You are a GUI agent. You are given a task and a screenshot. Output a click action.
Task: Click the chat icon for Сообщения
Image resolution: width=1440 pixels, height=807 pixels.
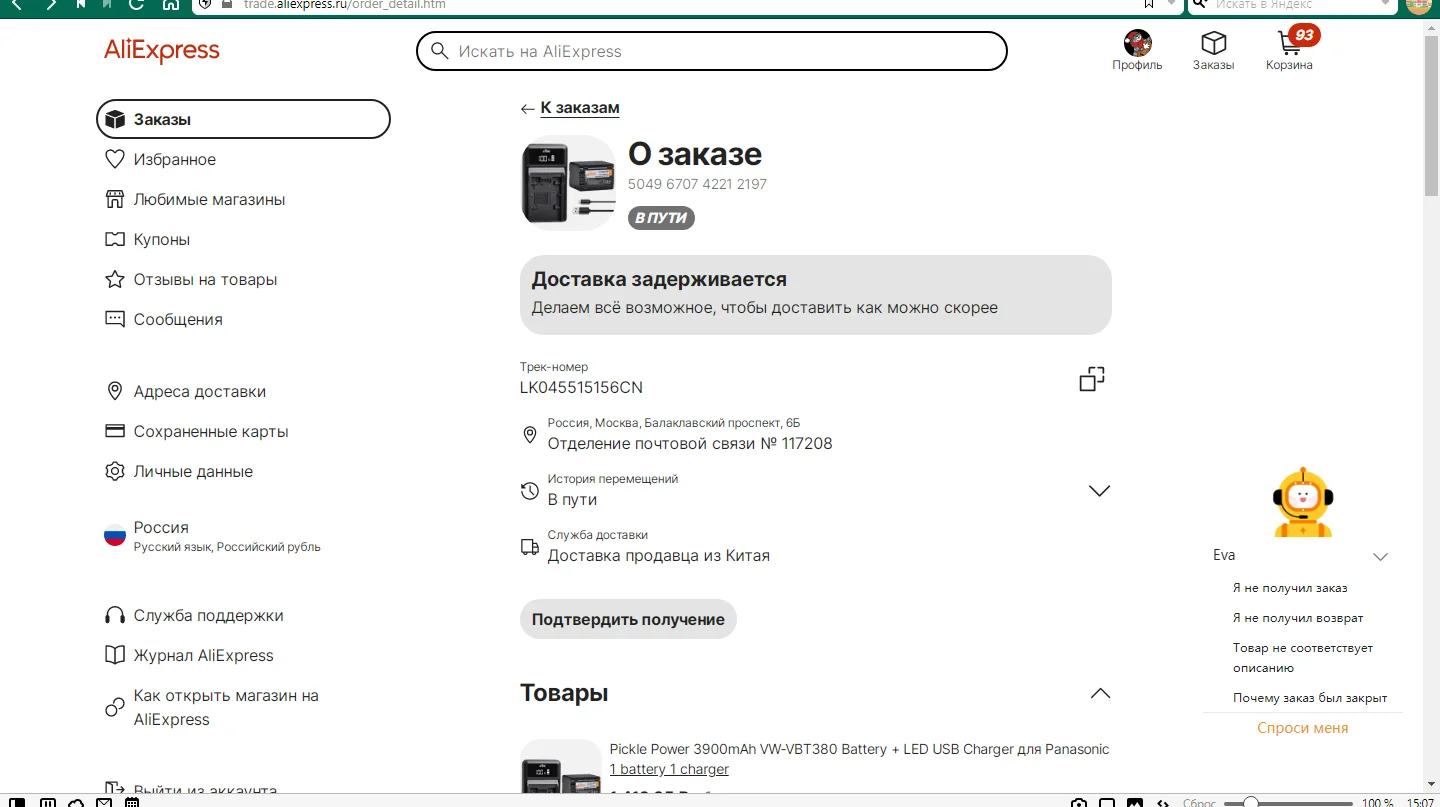click(x=115, y=319)
